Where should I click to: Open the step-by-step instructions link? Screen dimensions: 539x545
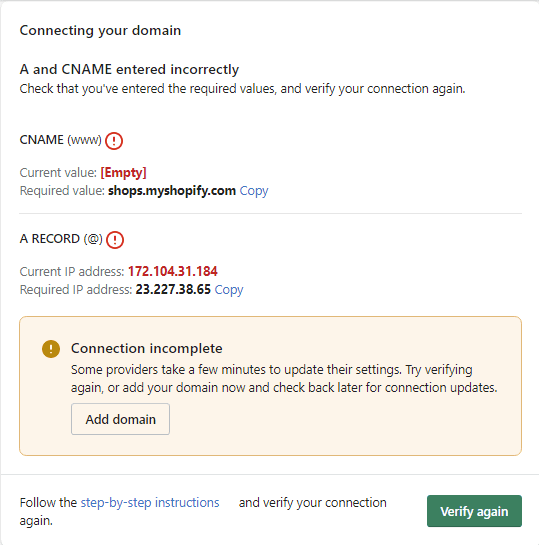(150, 503)
